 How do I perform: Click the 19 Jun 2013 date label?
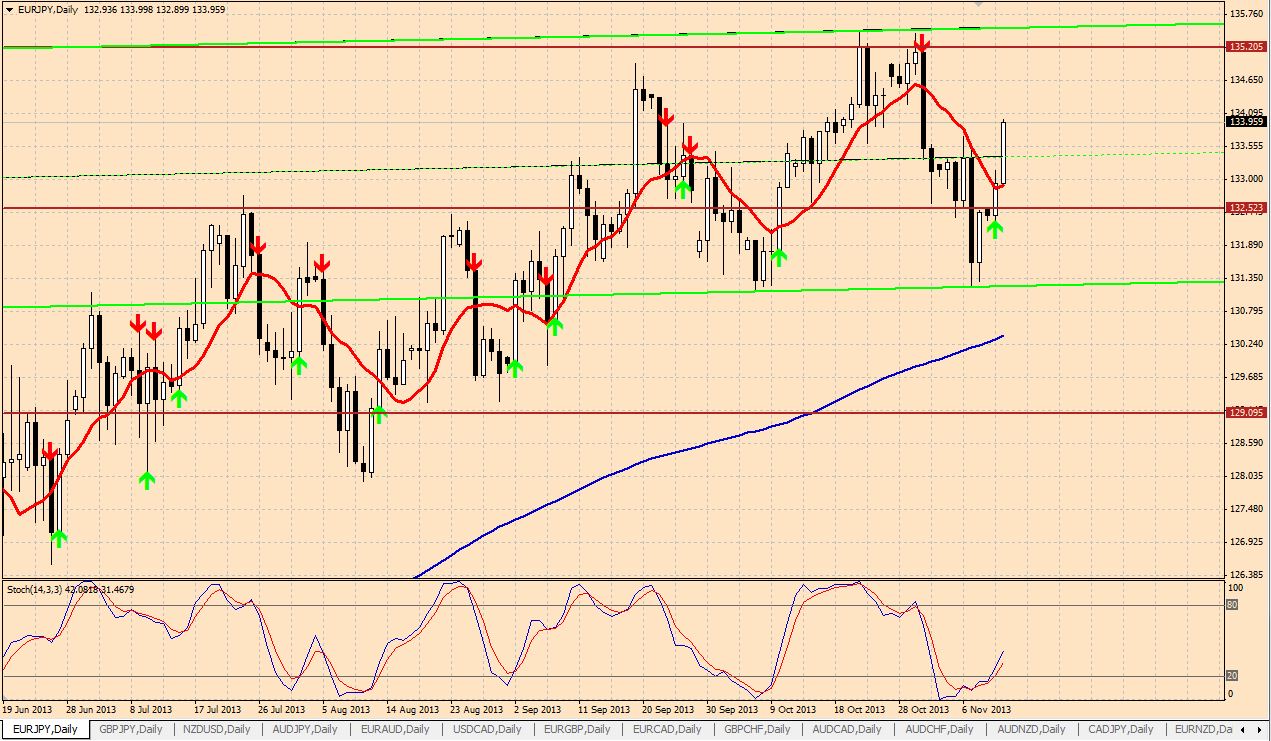27,709
